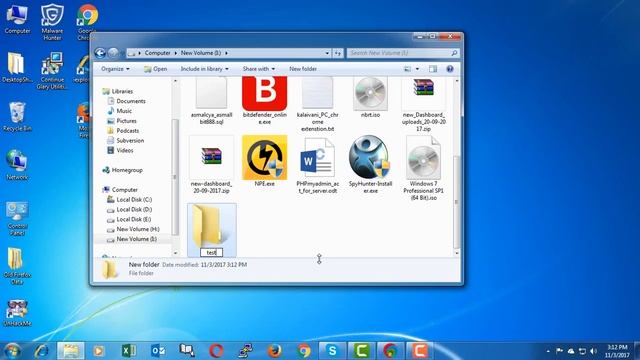Select Local Disk (D:) in navigation pane

tap(134, 209)
